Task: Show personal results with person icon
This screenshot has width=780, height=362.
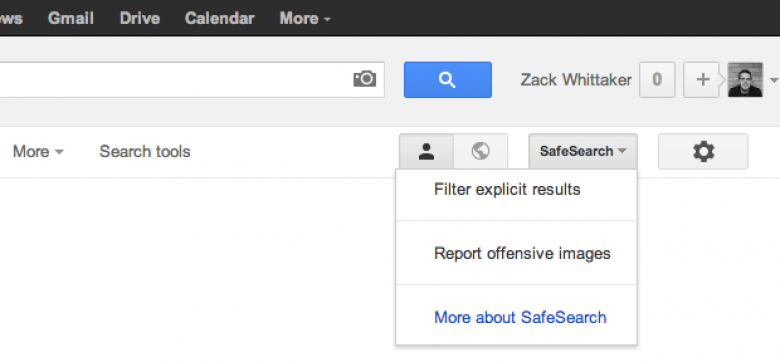Action: click(426, 151)
